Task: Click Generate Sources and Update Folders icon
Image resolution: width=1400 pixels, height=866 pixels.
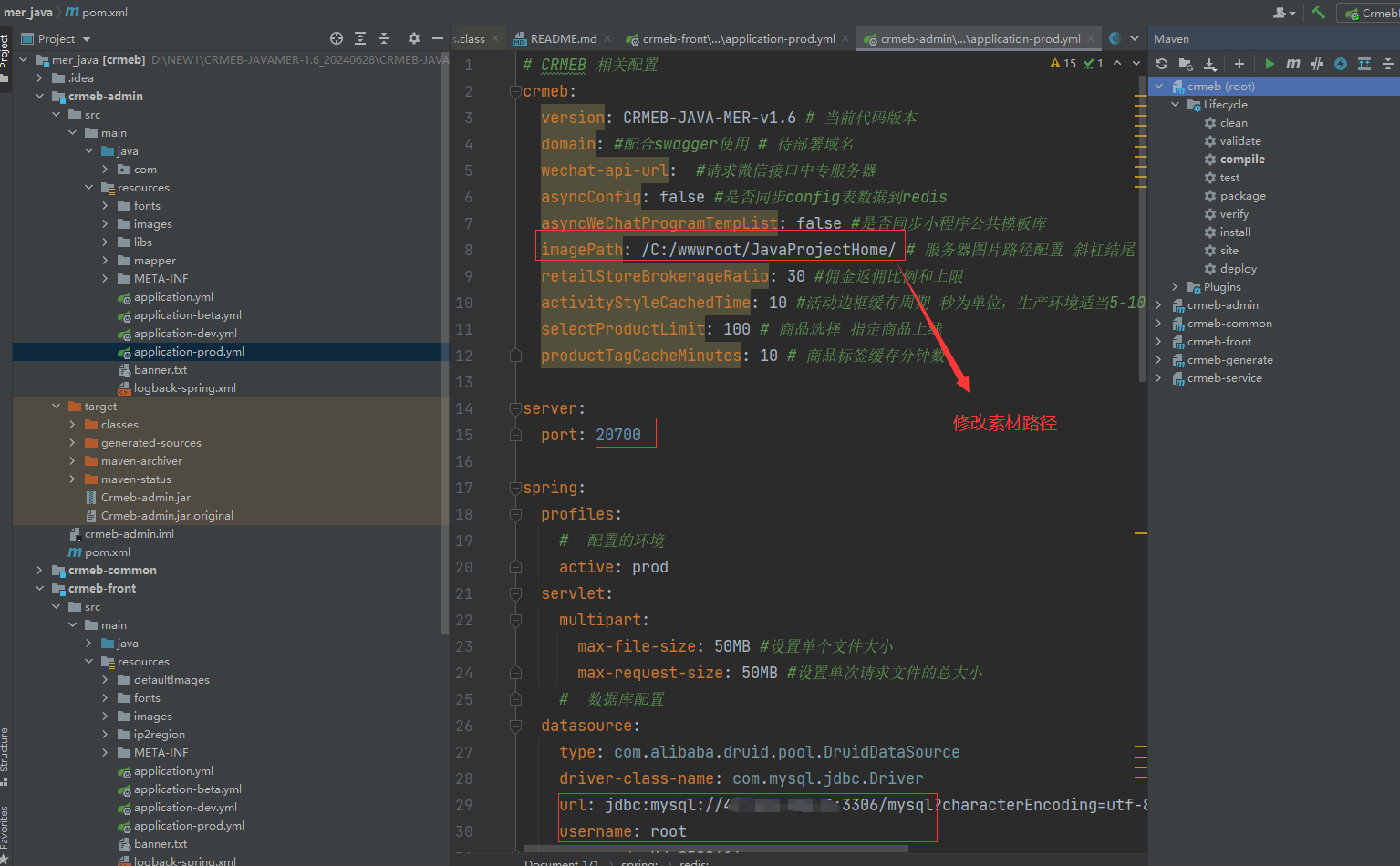Action: click(1186, 64)
